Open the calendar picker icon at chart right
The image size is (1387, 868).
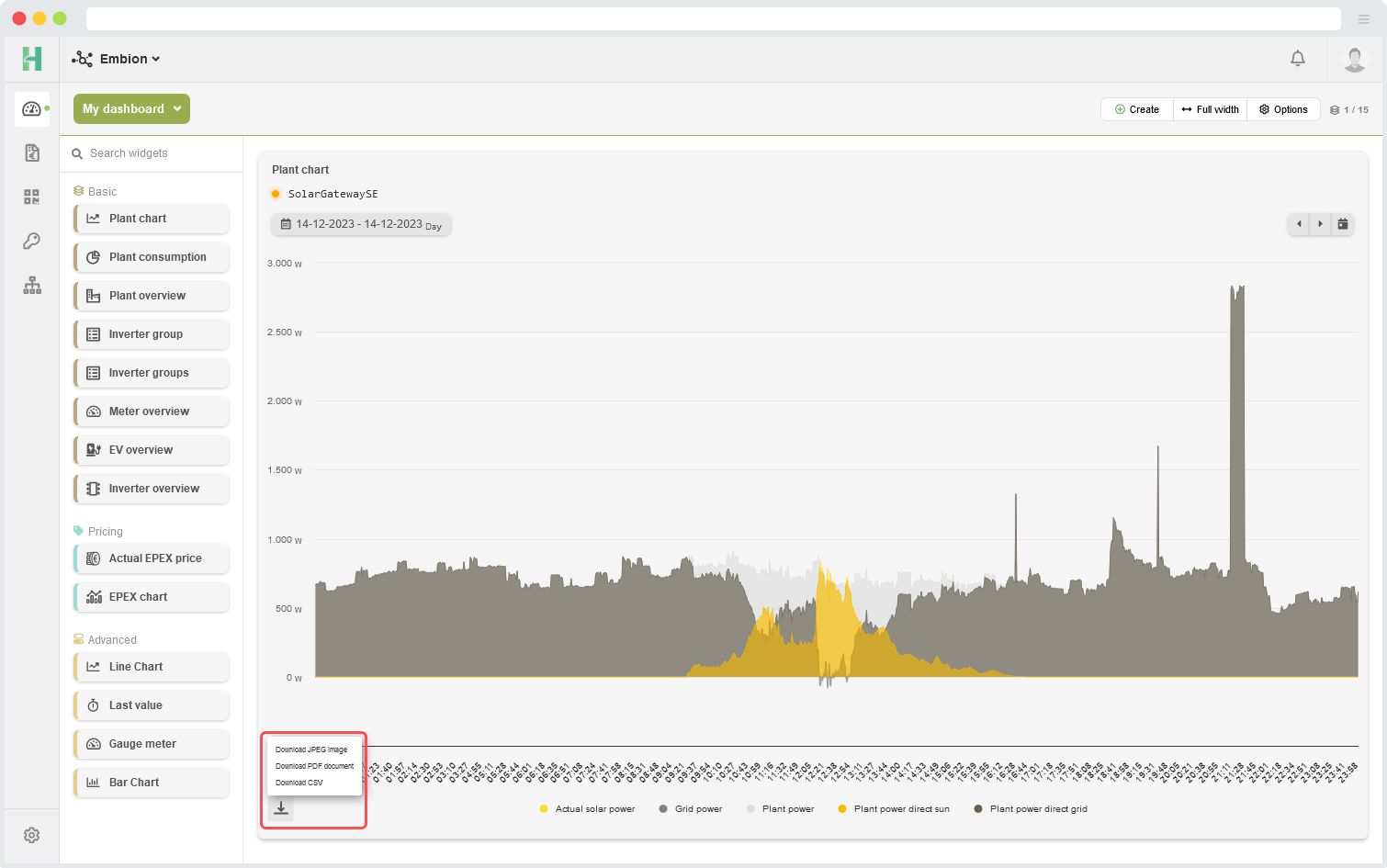[1343, 224]
